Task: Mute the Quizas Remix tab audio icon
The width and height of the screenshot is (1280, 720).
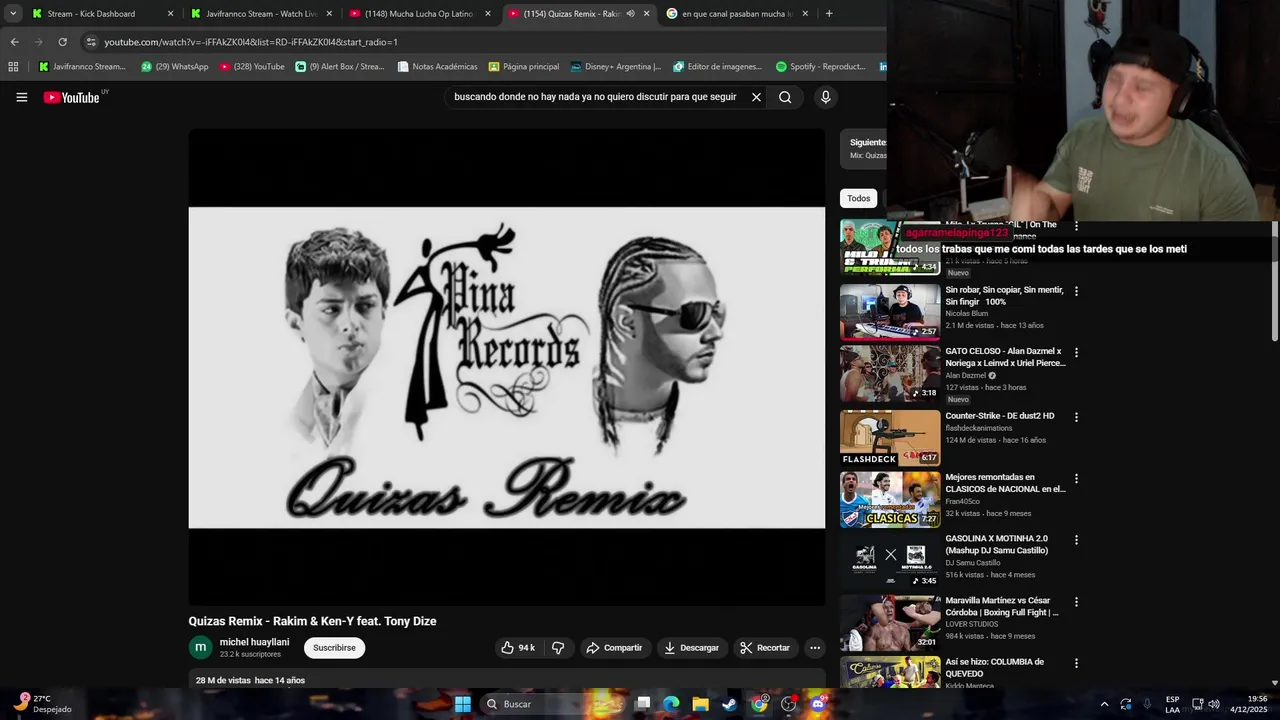Action: 630,14
